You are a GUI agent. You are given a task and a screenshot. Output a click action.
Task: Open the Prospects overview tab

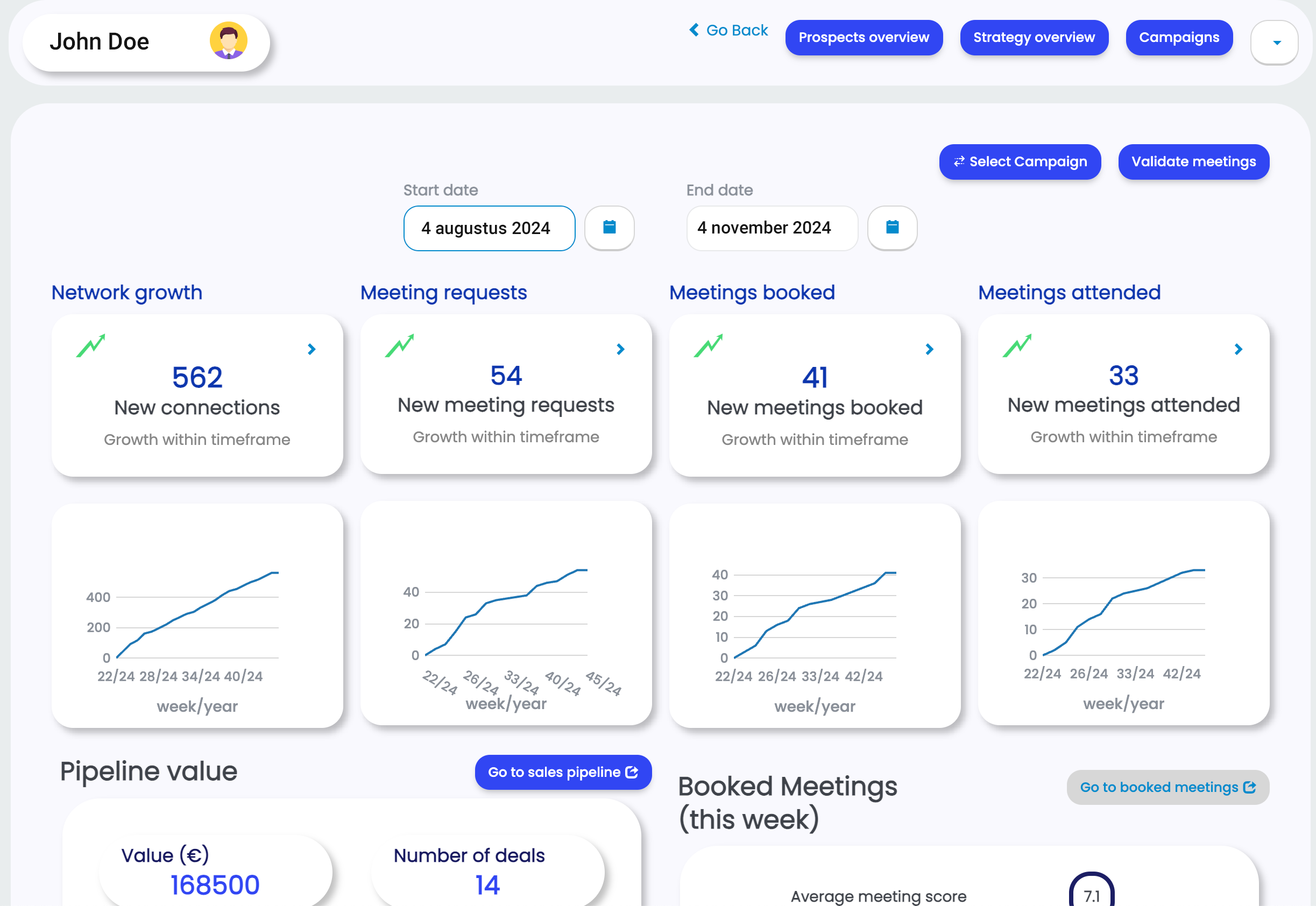(864, 38)
